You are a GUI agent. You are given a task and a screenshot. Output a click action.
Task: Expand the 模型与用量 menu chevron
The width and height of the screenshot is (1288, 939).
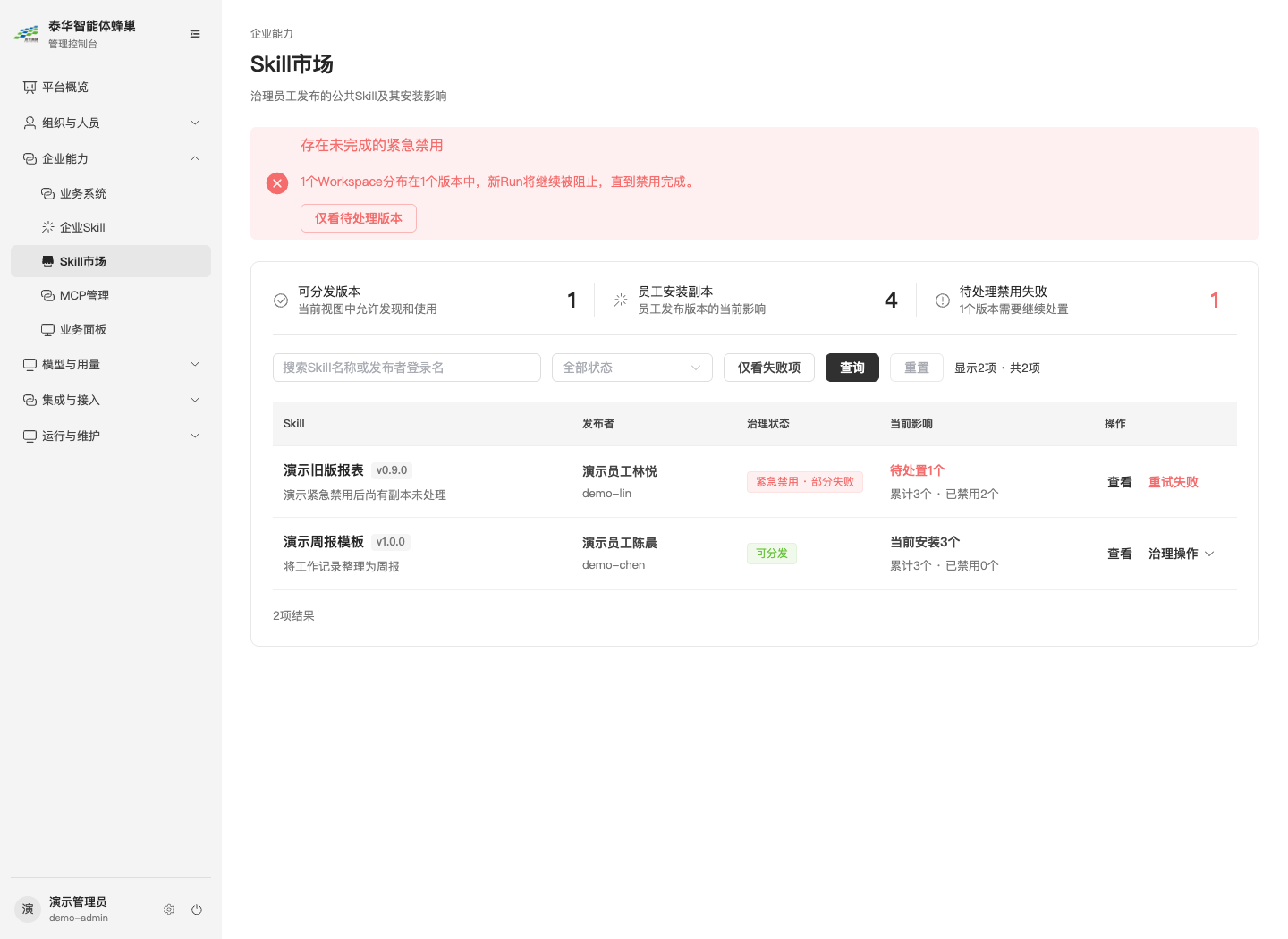point(195,364)
